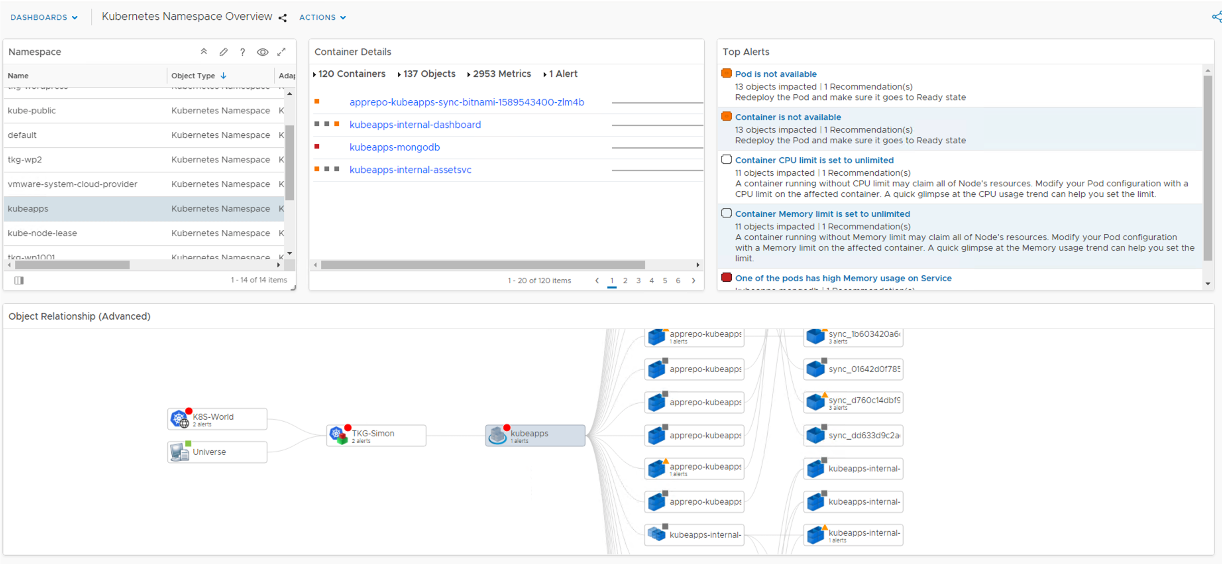Screen dimensions: 1222x564
Task: Select the K8S-World node icon
Action: (x=180, y=418)
